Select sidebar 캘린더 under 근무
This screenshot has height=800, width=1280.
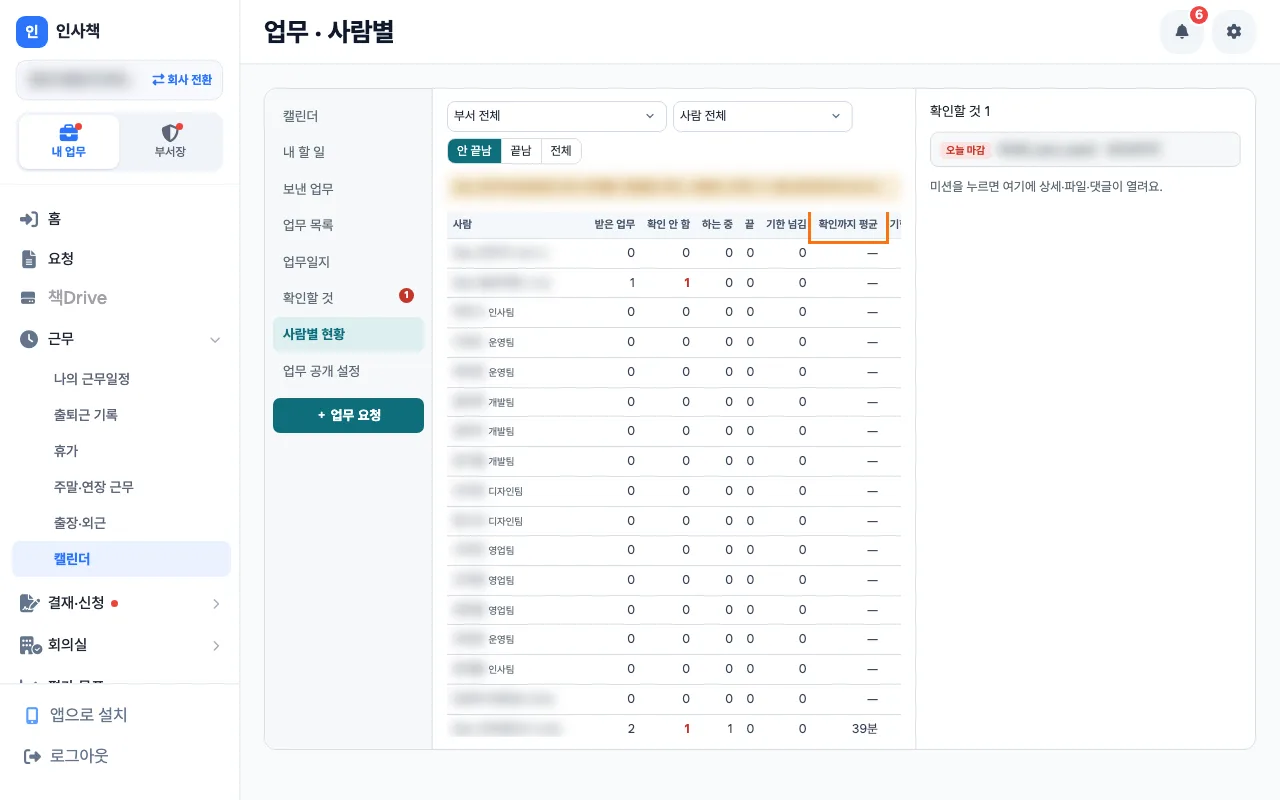pyautogui.click(x=121, y=559)
